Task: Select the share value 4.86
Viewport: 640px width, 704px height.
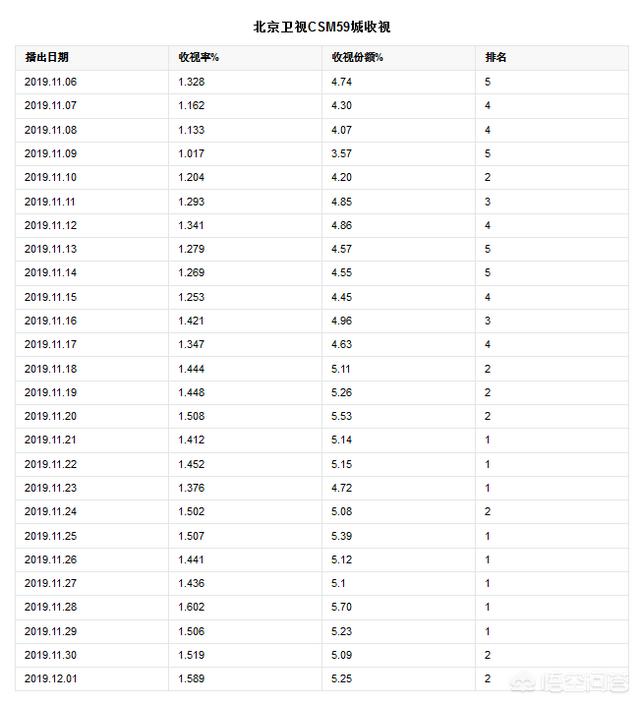Action: [x=341, y=225]
